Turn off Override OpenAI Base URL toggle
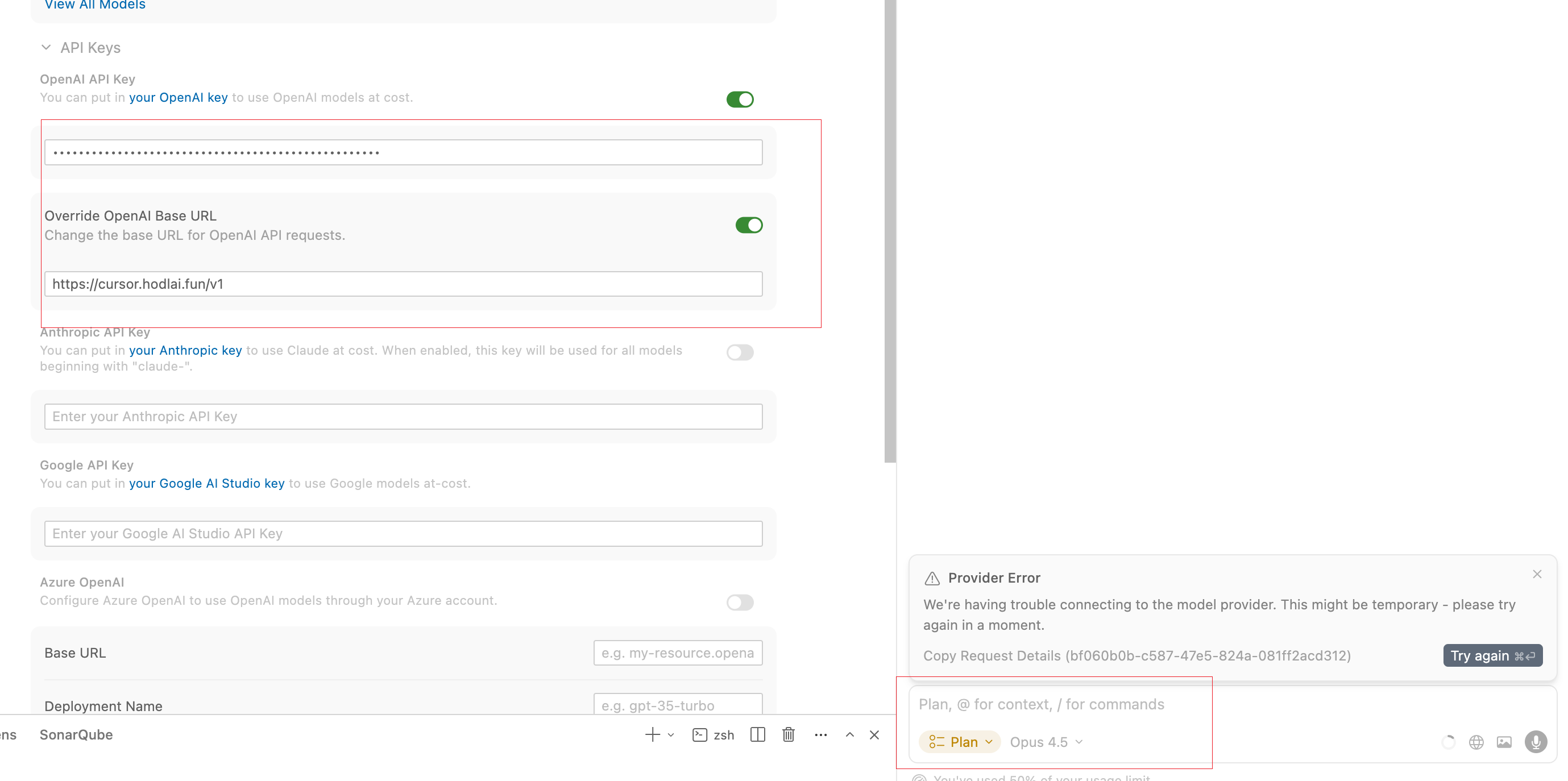This screenshot has width=1568, height=781. coord(749,225)
